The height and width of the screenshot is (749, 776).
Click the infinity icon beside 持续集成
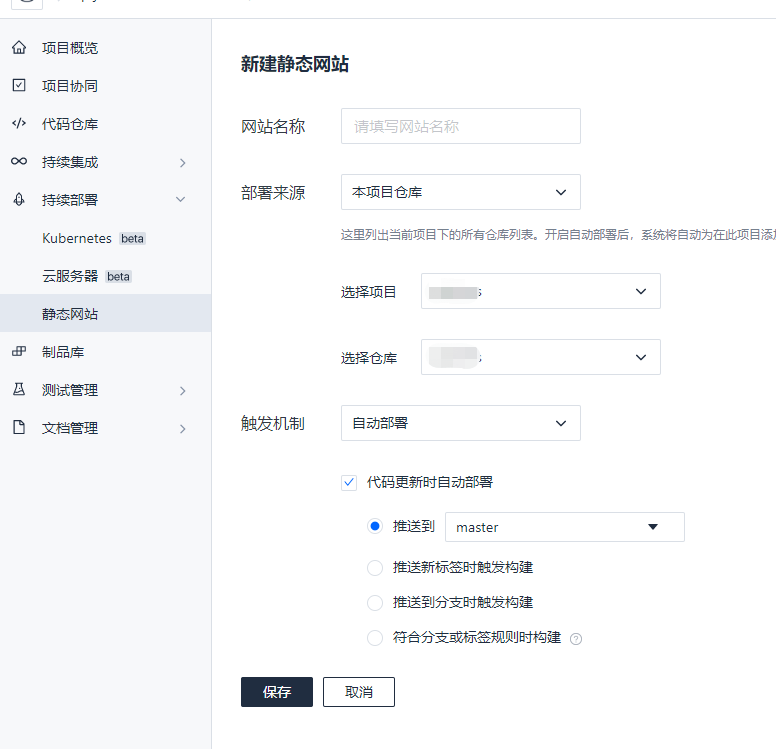click(19, 162)
